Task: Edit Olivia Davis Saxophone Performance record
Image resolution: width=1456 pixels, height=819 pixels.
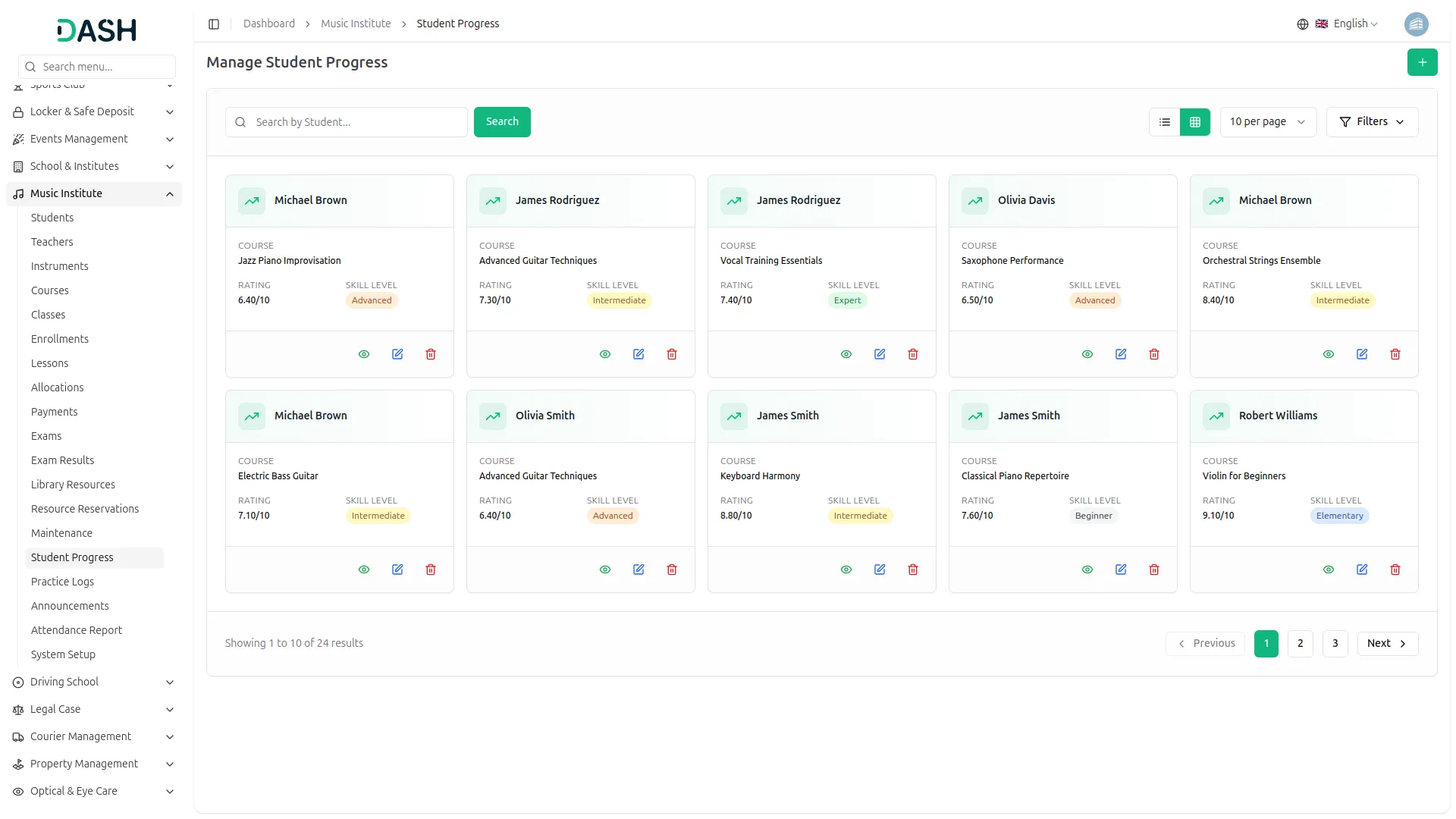Action: click(1121, 354)
